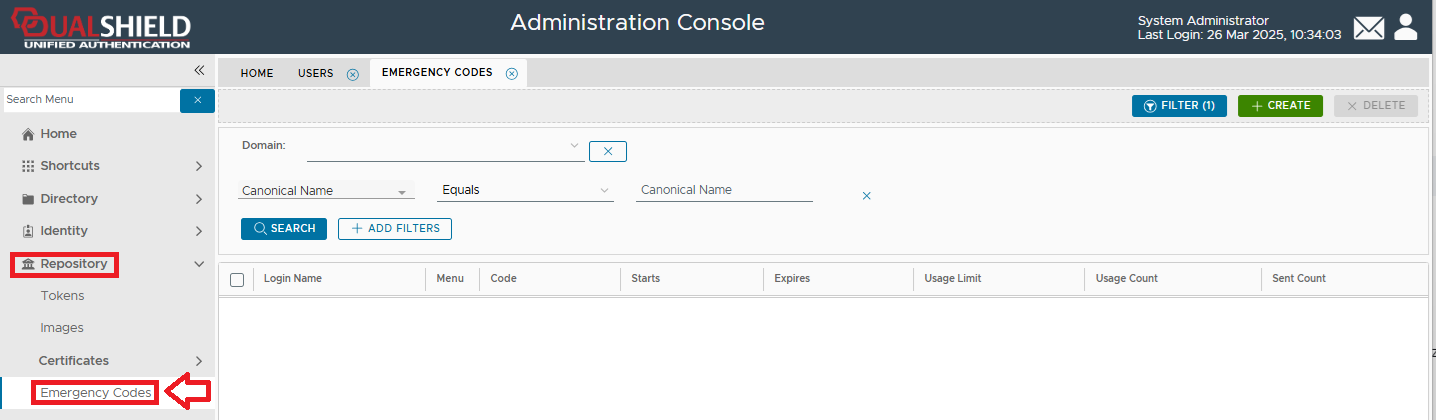Click the user profile icon
This screenshot has height=420, width=1436.
(x=1406, y=27)
